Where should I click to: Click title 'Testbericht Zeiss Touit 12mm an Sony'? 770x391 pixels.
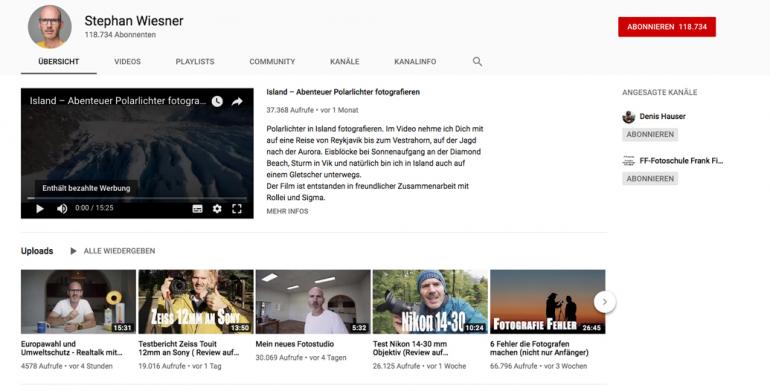pyautogui.click(x=189, y=348)
